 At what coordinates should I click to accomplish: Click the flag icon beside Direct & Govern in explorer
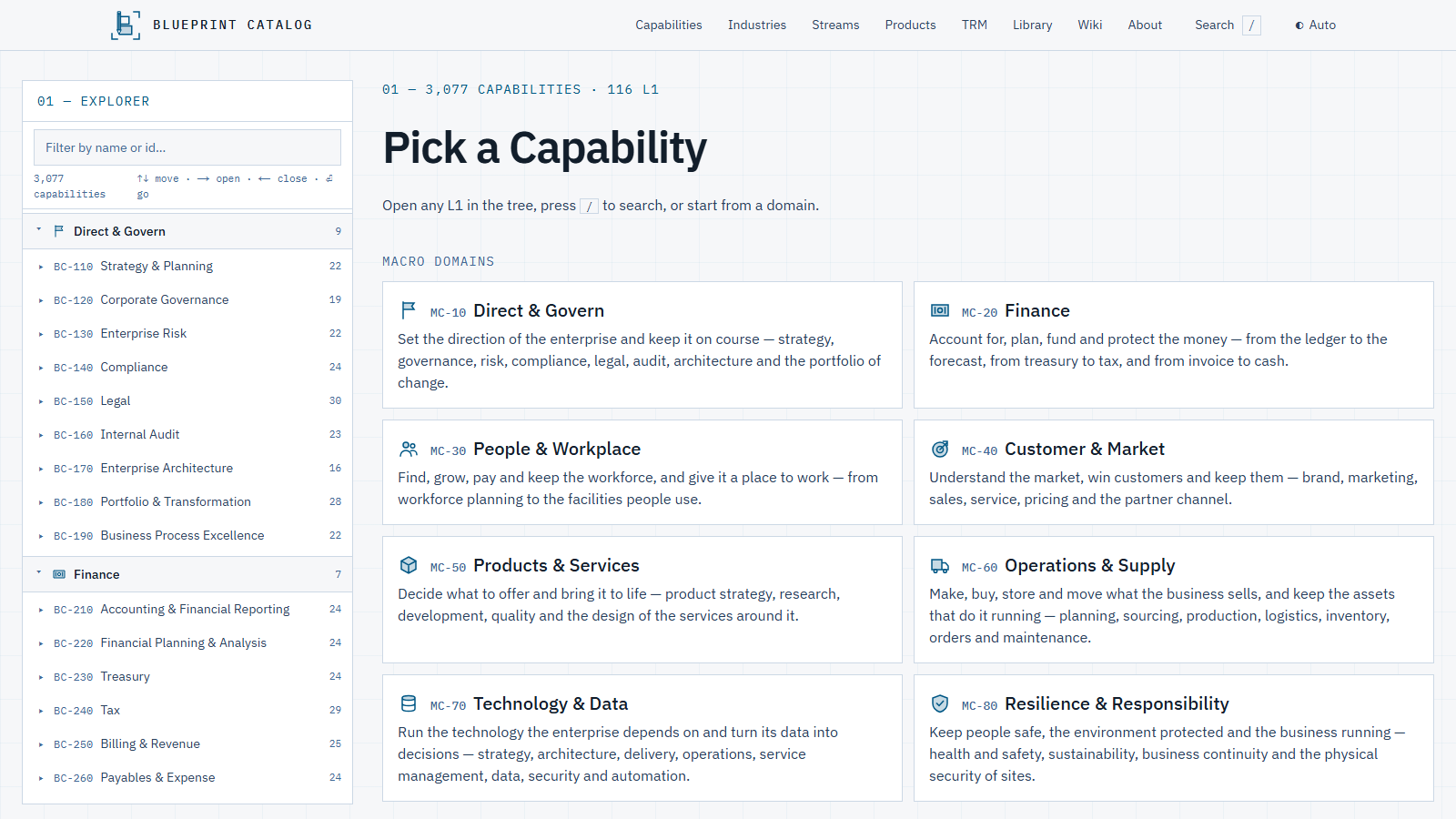(x=59, y=231)
